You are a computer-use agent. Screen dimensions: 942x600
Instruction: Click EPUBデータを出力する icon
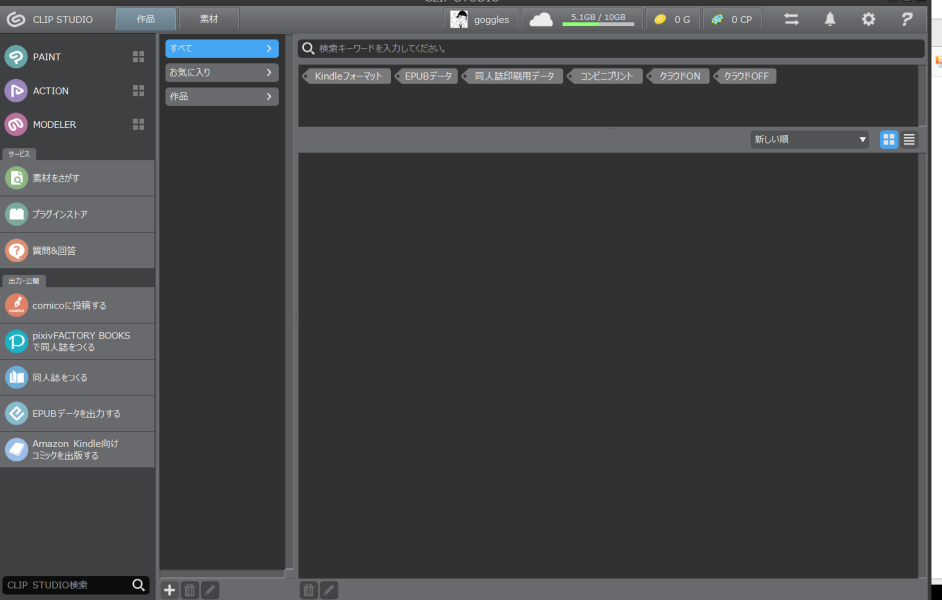tap(16, 413)
